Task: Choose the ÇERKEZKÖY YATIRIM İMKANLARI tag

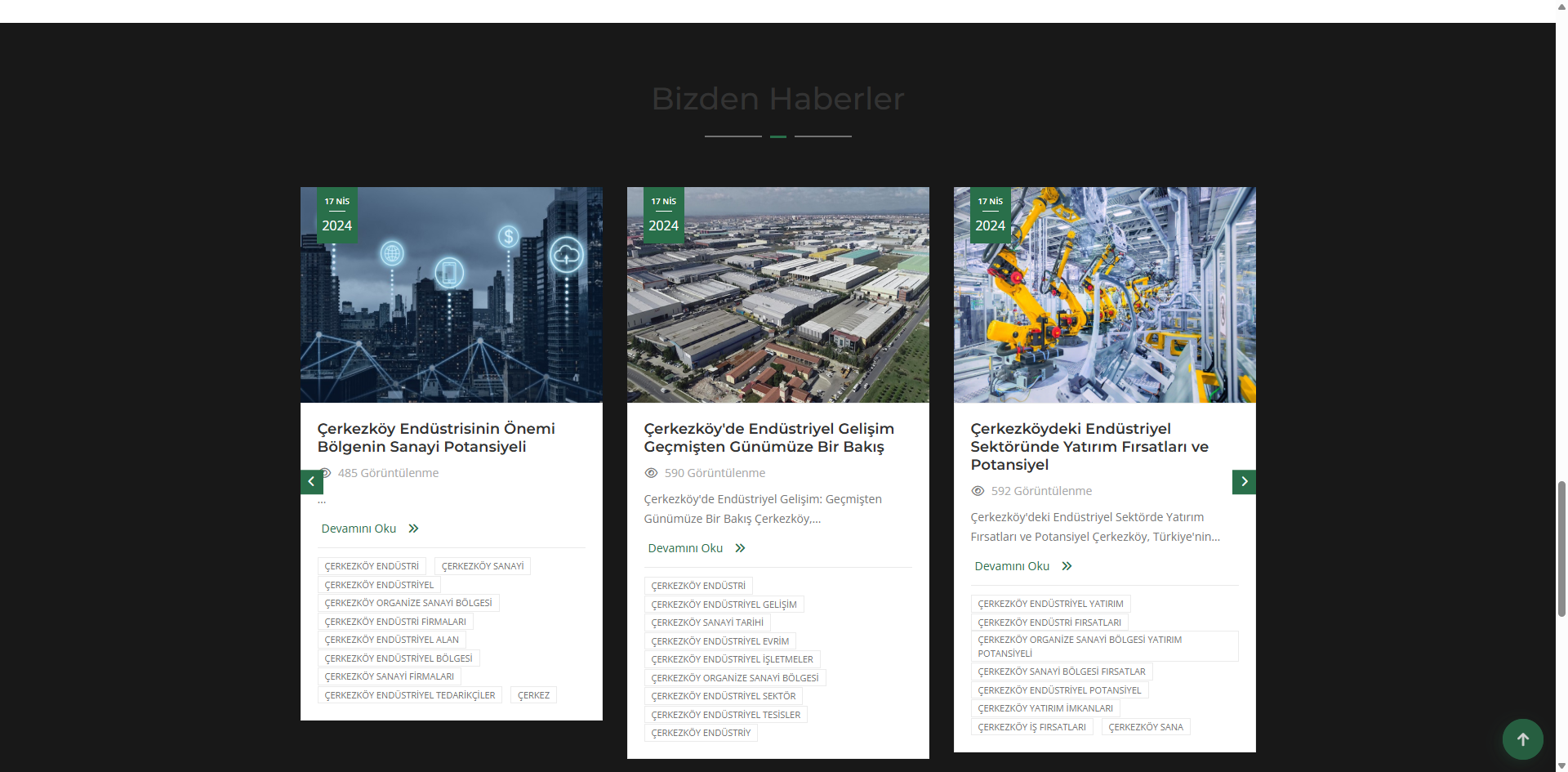Action: click(1045, 708)
